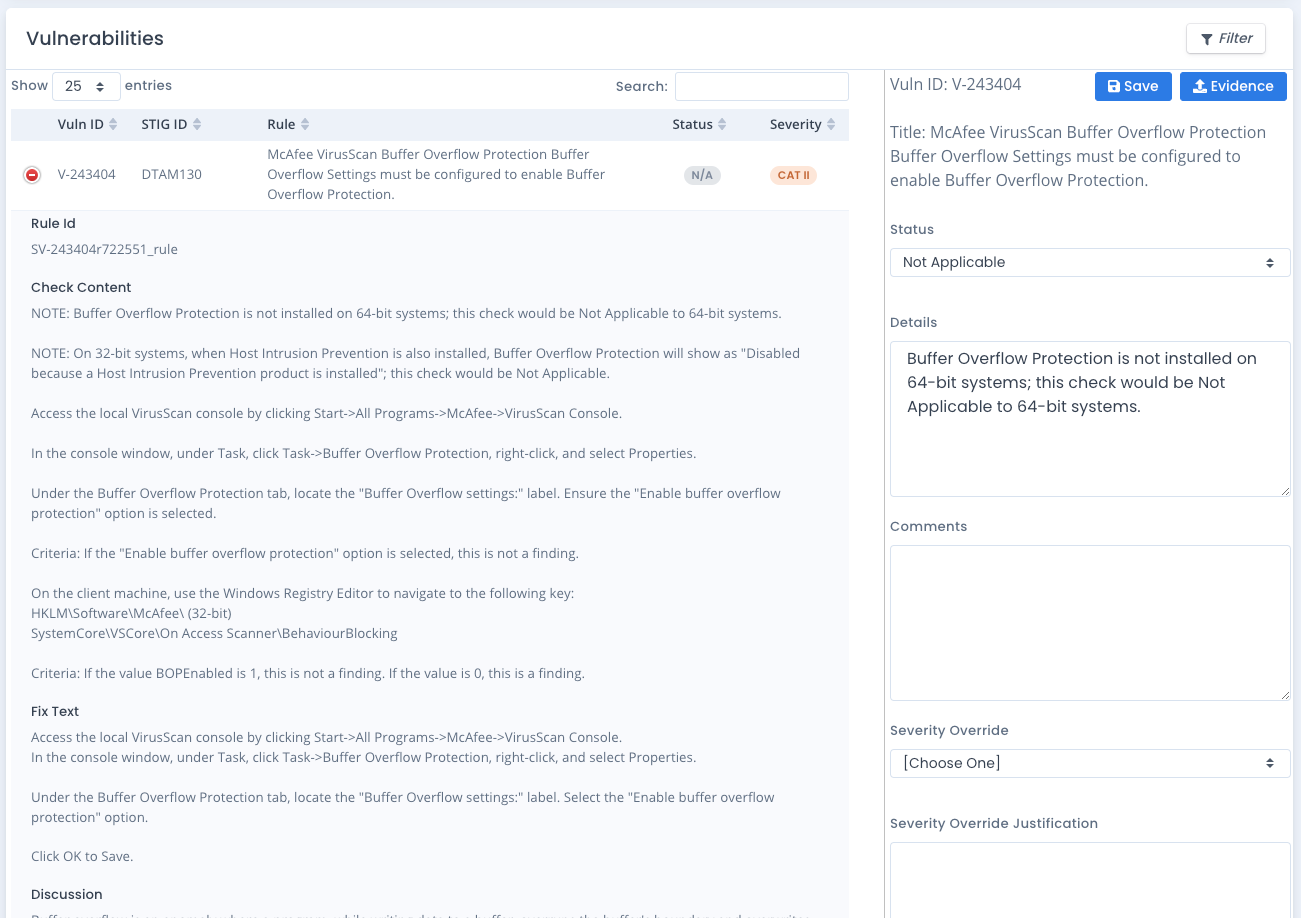Screen dimensions: 1301x918
Task: Open the Severity Override dropdown
Action: coord(1090,763)
